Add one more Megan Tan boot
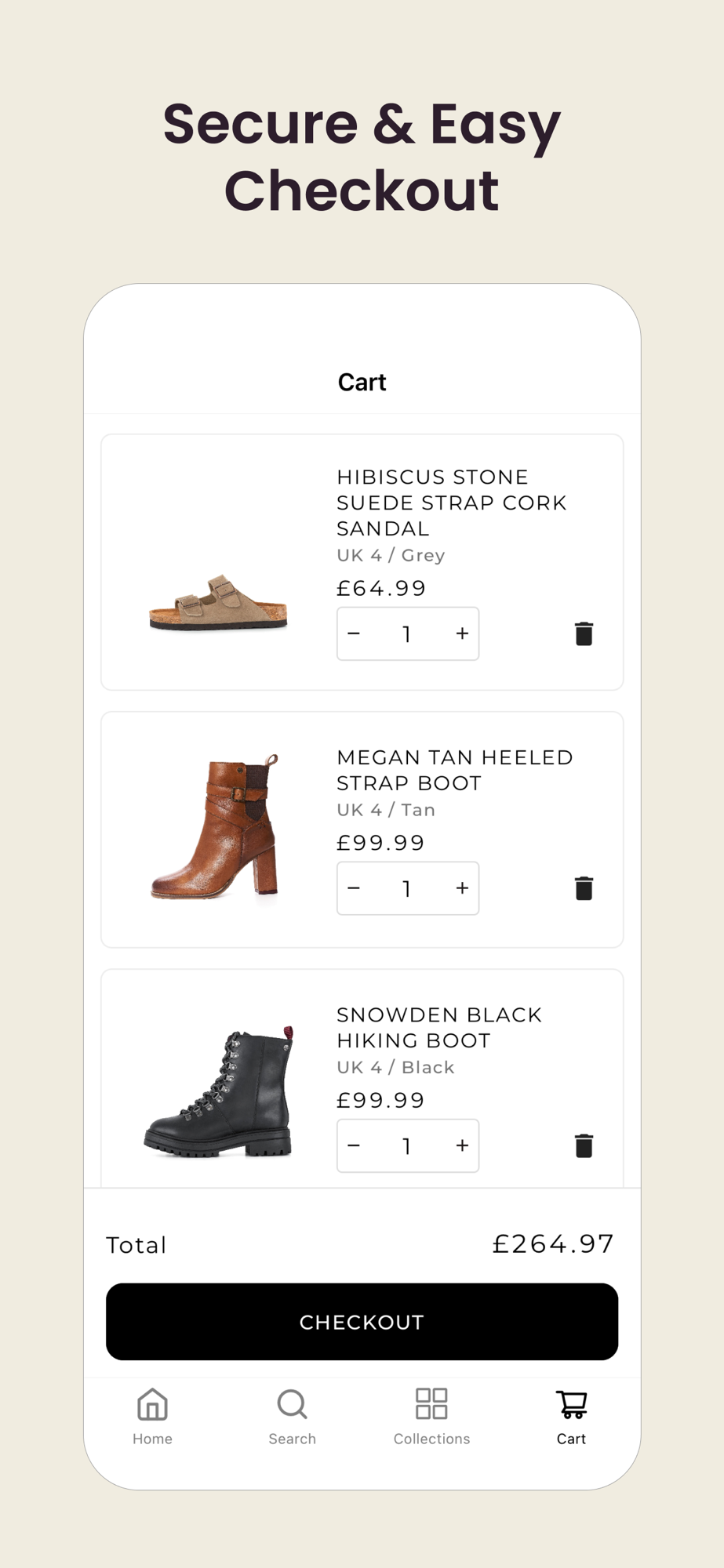 462,888
